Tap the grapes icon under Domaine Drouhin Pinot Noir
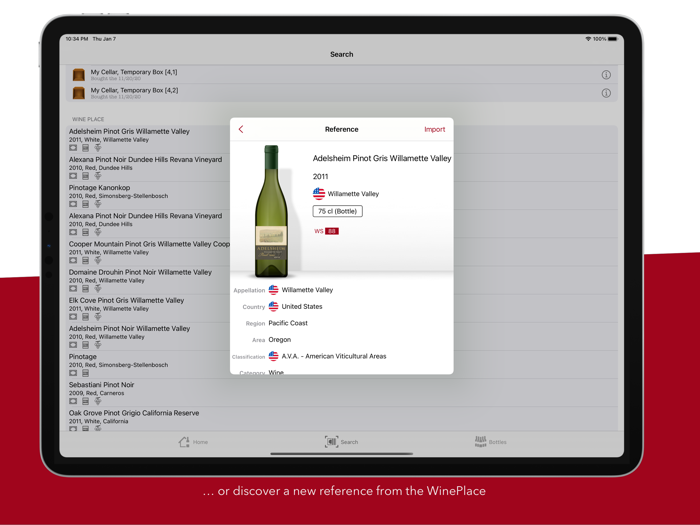The image size is (700, 525). click(x=98, y=288)
